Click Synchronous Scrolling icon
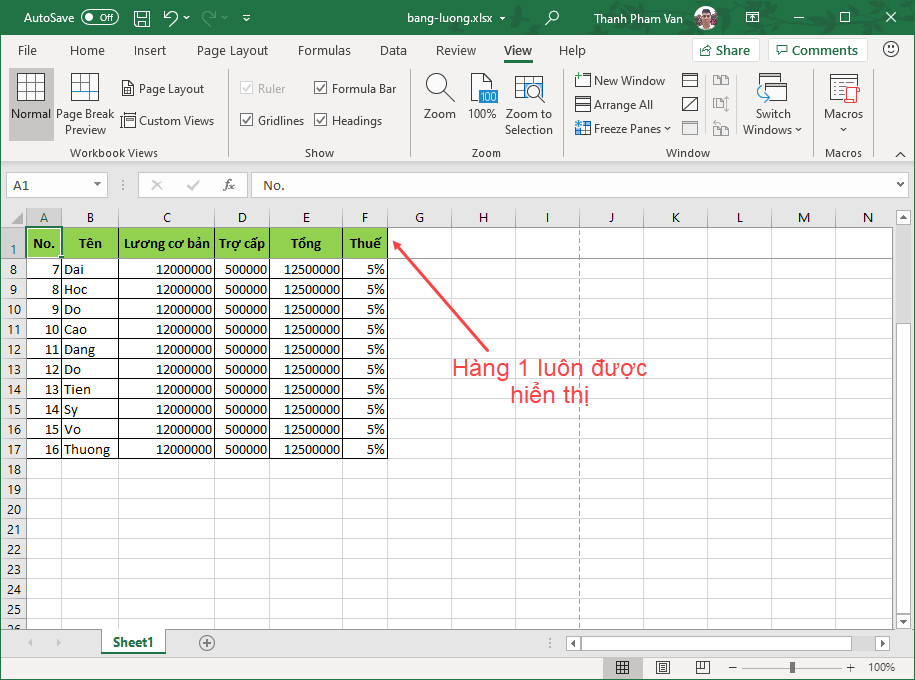 [x=721, y=104]
